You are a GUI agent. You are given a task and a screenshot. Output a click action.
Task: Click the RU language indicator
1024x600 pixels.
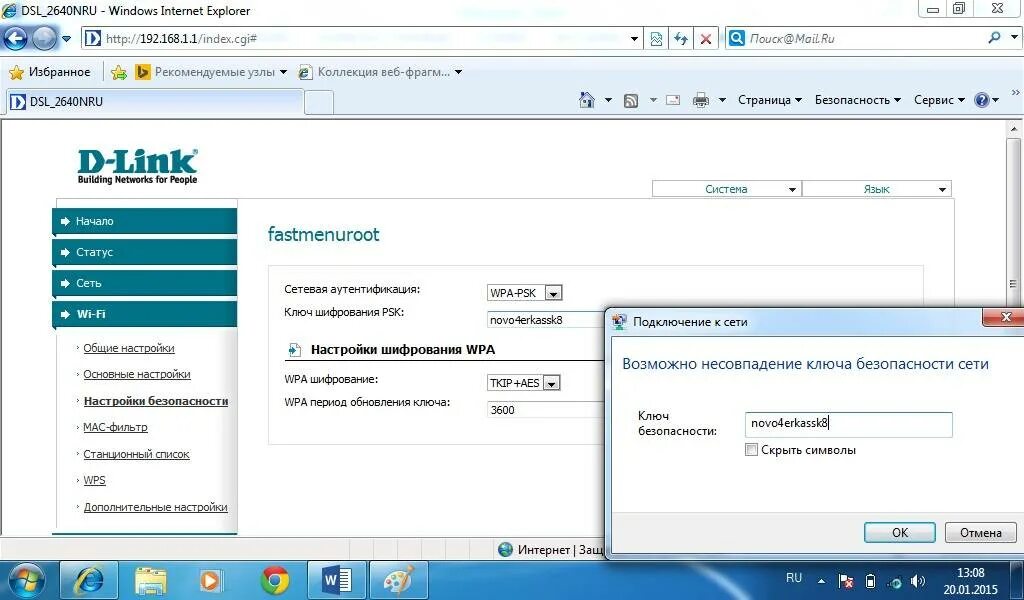[x=794, y=578]
